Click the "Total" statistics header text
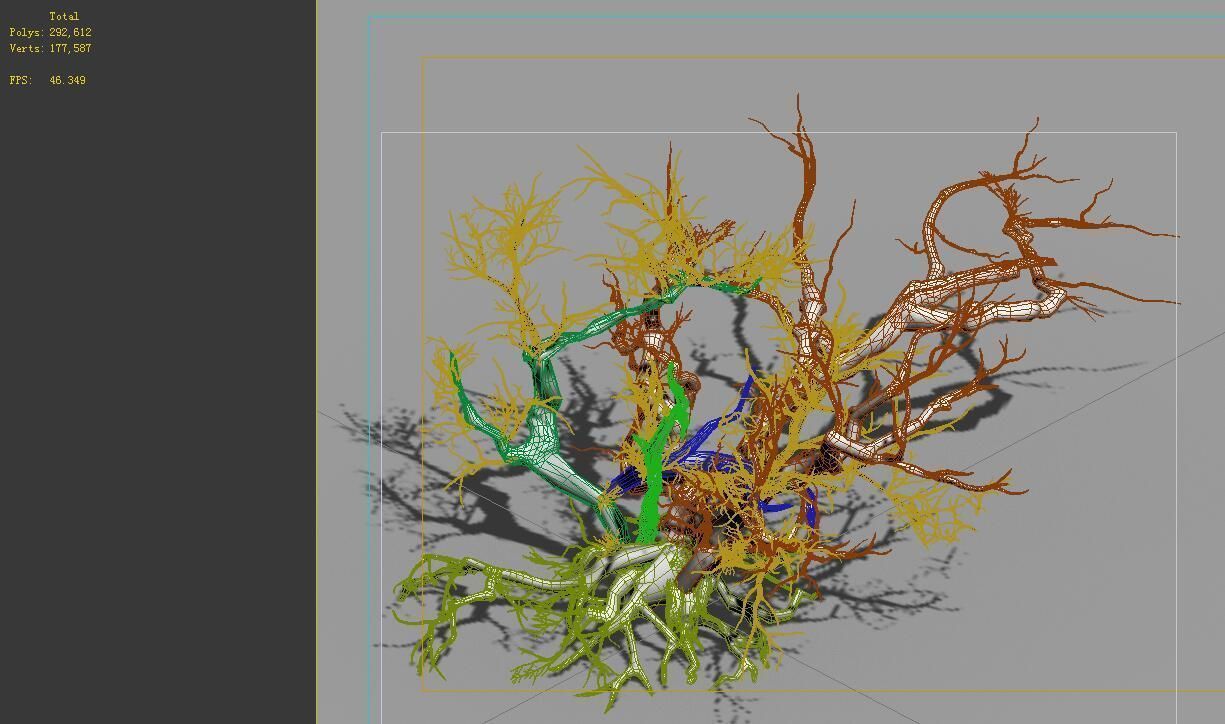 click(x=64, y=16)
